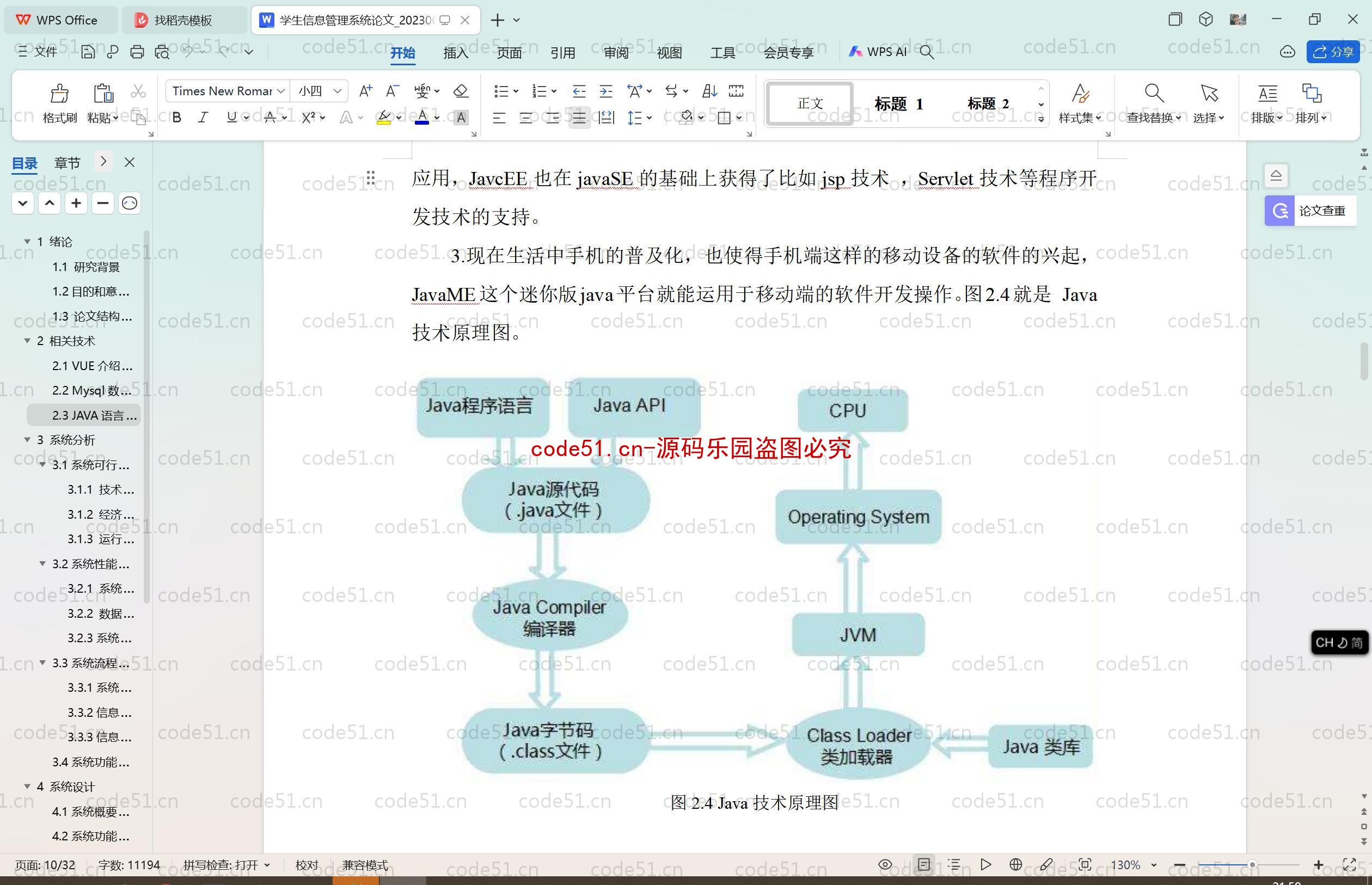This screenshot has height=885, width=1372.
Task: Click the web layout globe icon in status bar
Action: [x=1015, y=865]
